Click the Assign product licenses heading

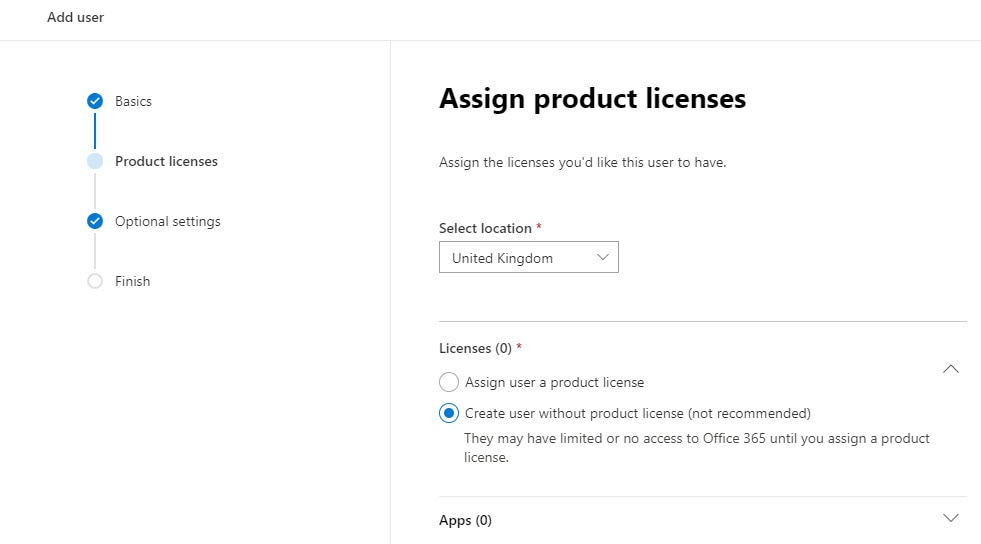[x=592, y=99]
